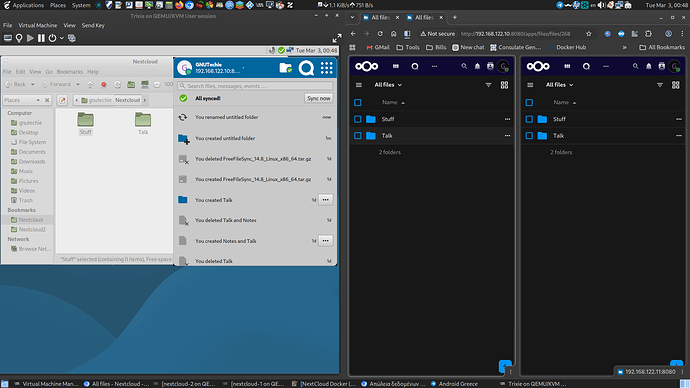Click the browser address bar URL
The height and width of the screenshot is (388, 690).
(515, 34)
